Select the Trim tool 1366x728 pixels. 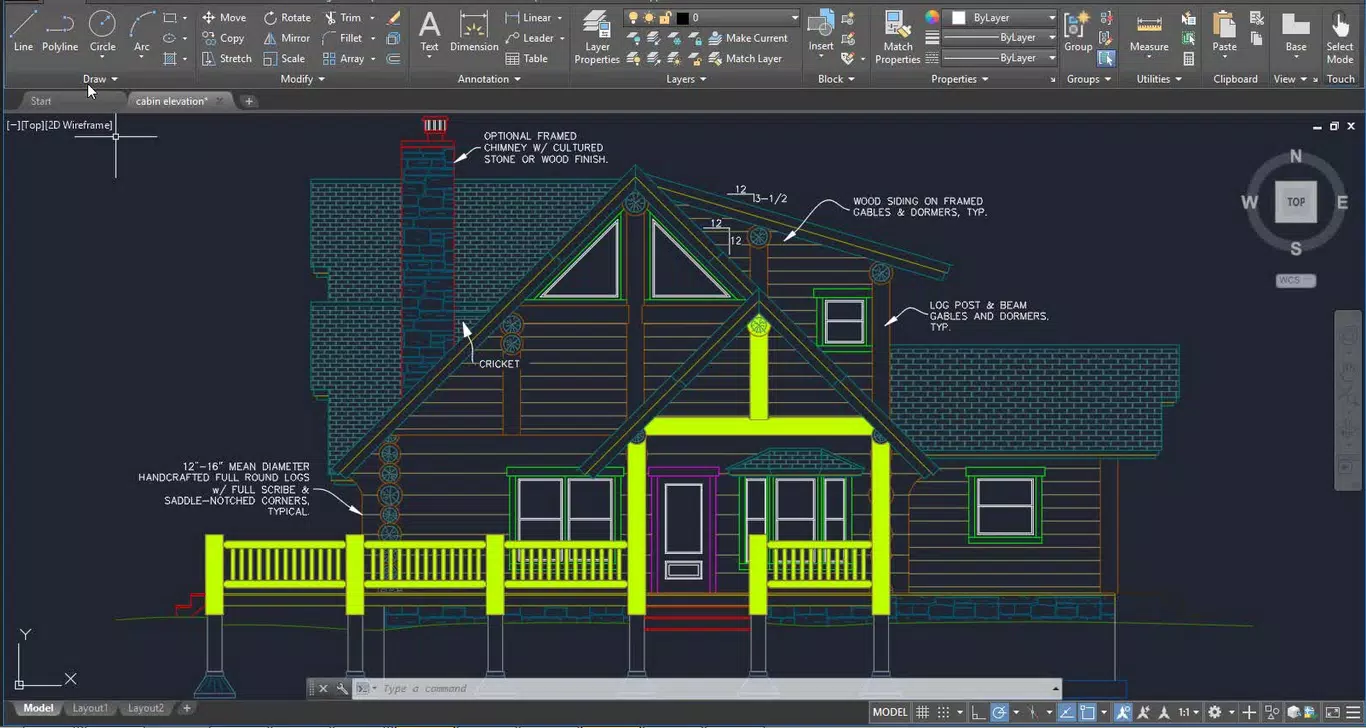point(343,17)
